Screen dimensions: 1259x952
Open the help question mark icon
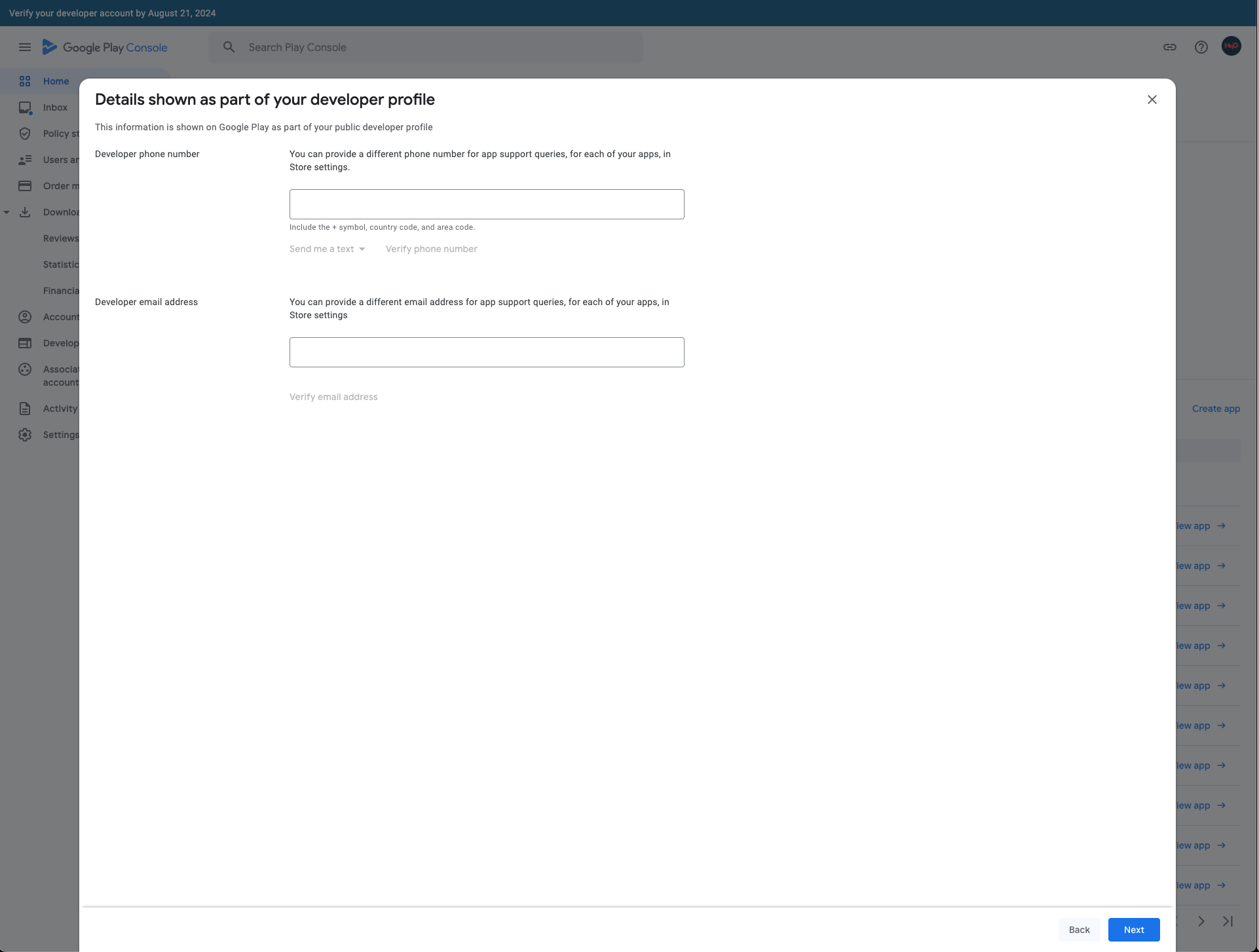pyautogui.click(x=1201, y=47)
